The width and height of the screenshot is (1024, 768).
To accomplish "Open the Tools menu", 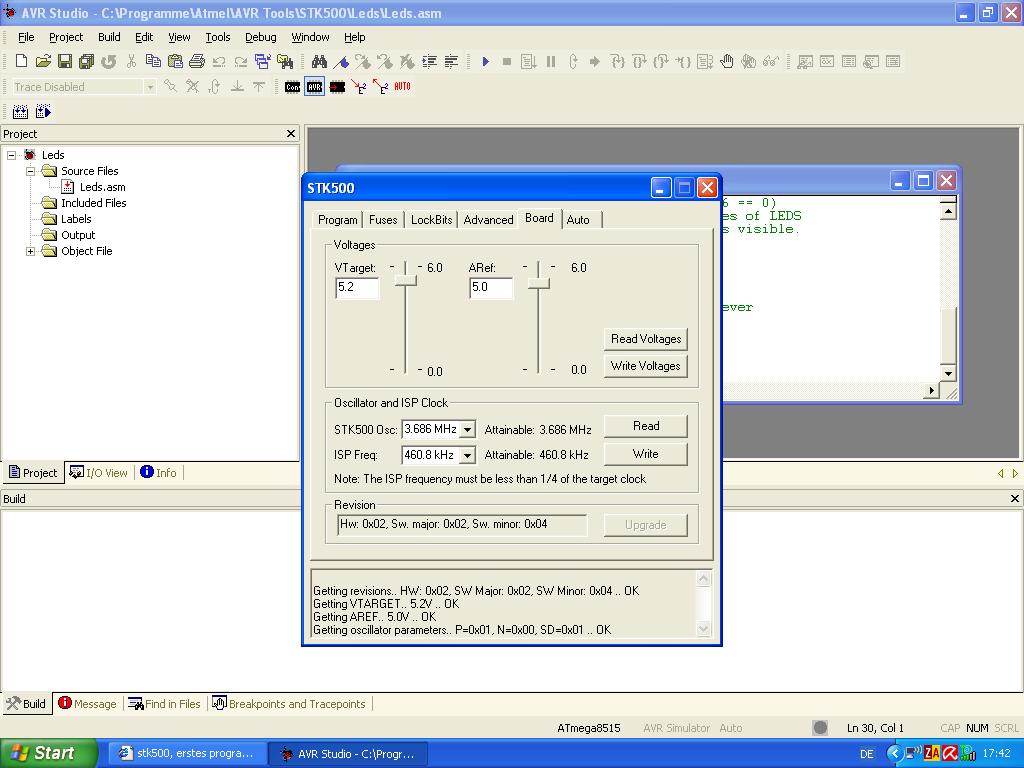I will tap(217, 37).
